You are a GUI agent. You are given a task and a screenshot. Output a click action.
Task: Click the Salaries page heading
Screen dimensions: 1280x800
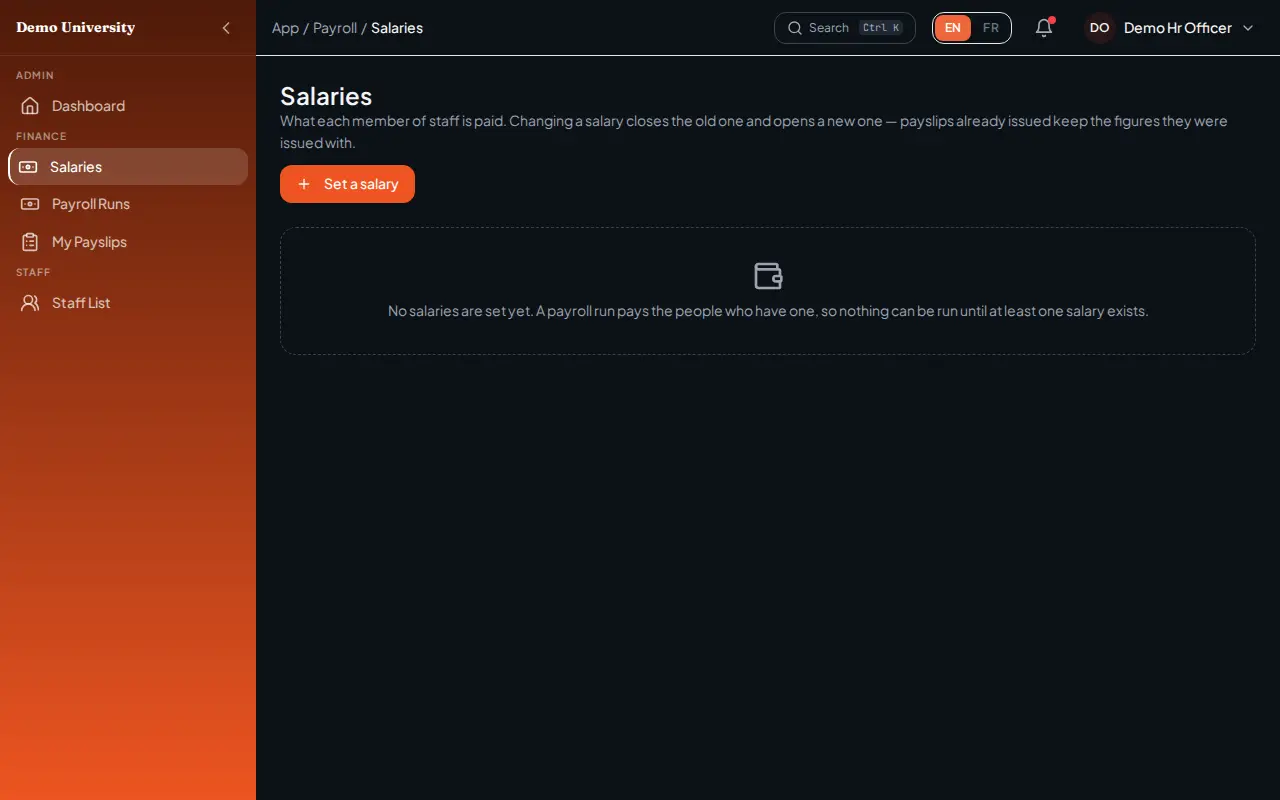(326, 96)
